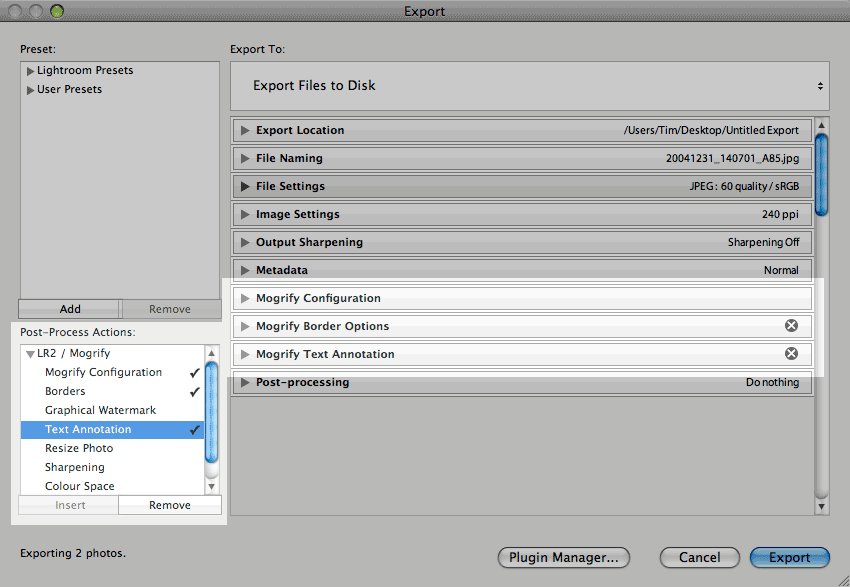Expand the Lightroom Presets folder
Screen dimensions: 850x587
pos(31,71)
